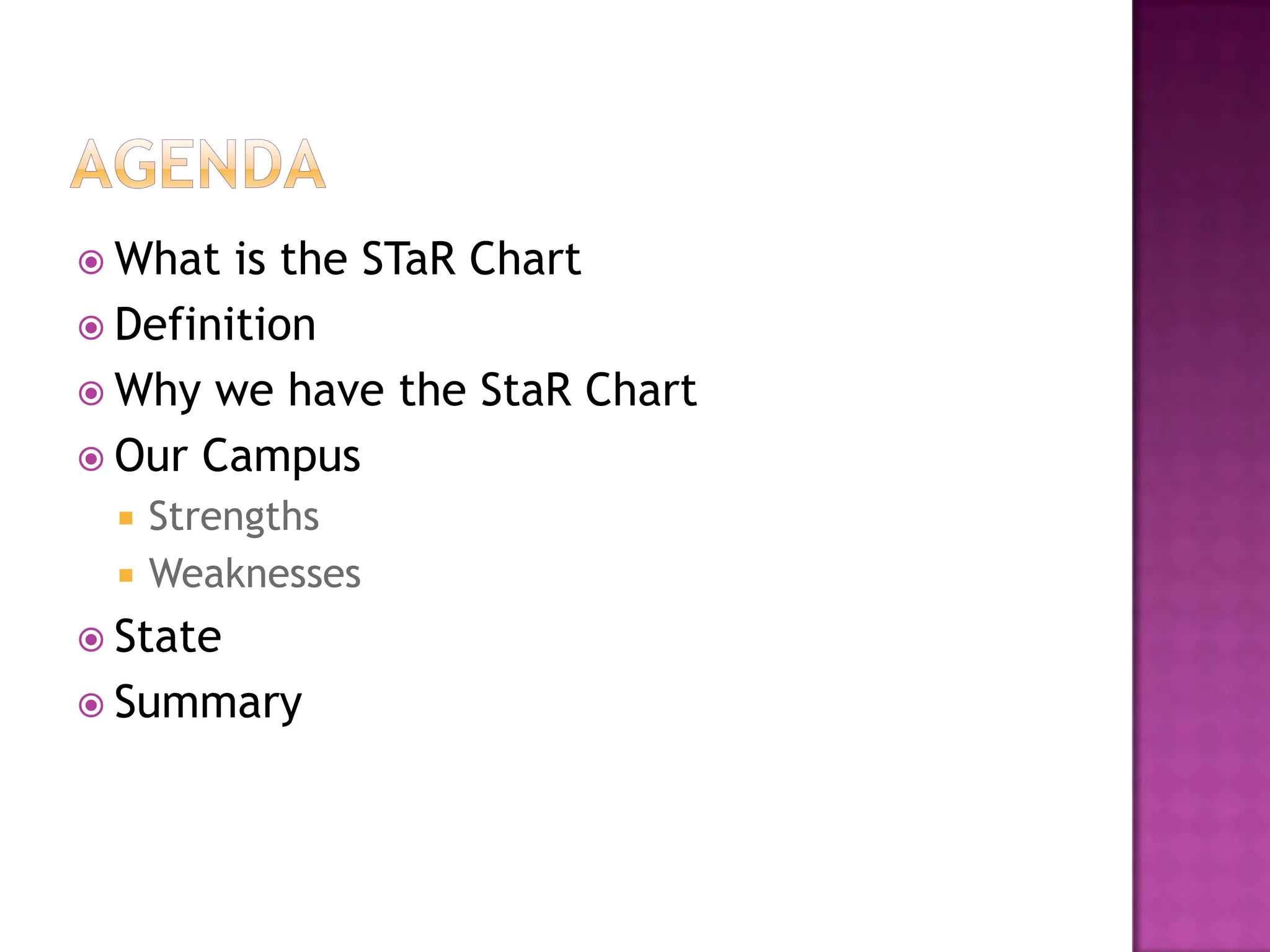Click the circular bullet beside "State"
Image resolution: width=1270 pixels, height=952 pixels.
pos(91,639)
